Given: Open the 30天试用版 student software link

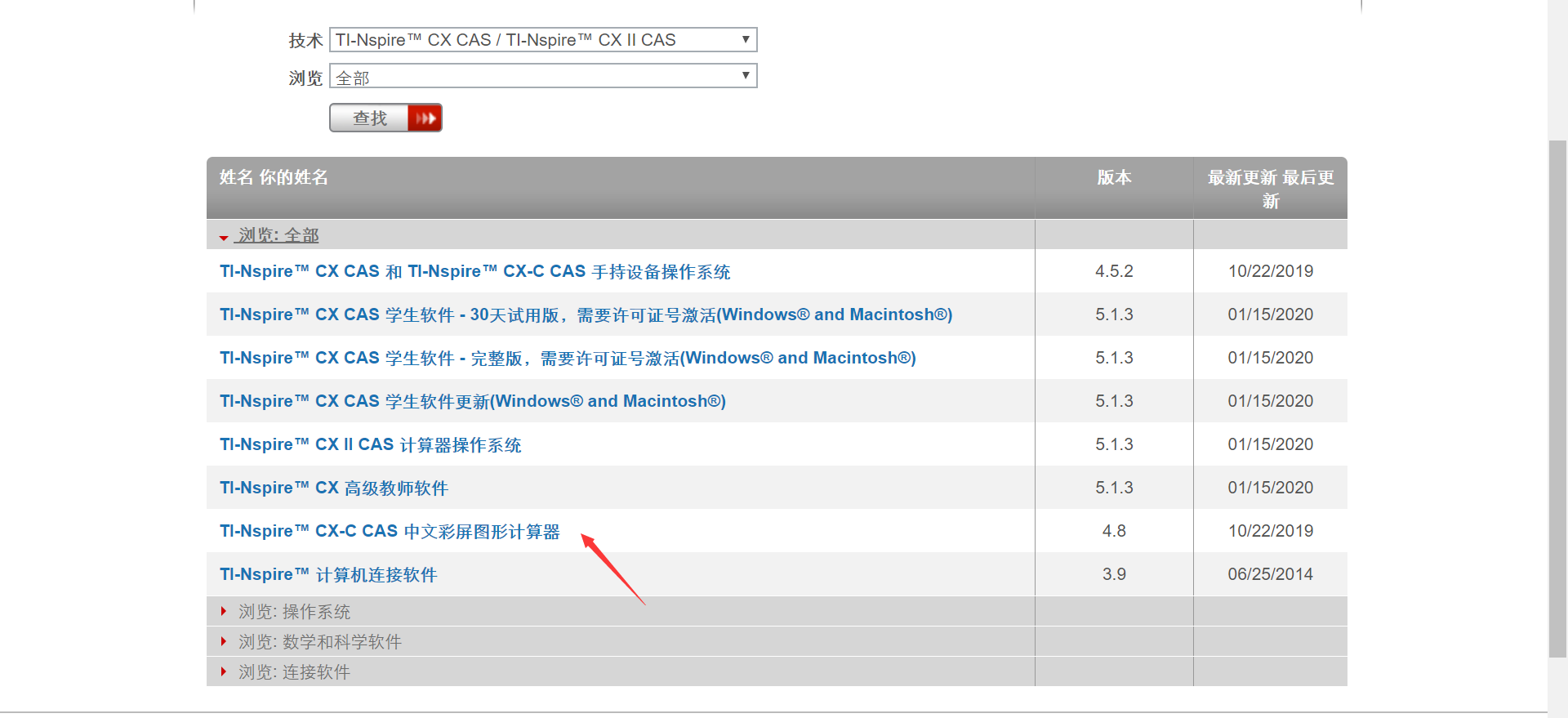Looking at the screenshot, I should (x=586, y=314).
